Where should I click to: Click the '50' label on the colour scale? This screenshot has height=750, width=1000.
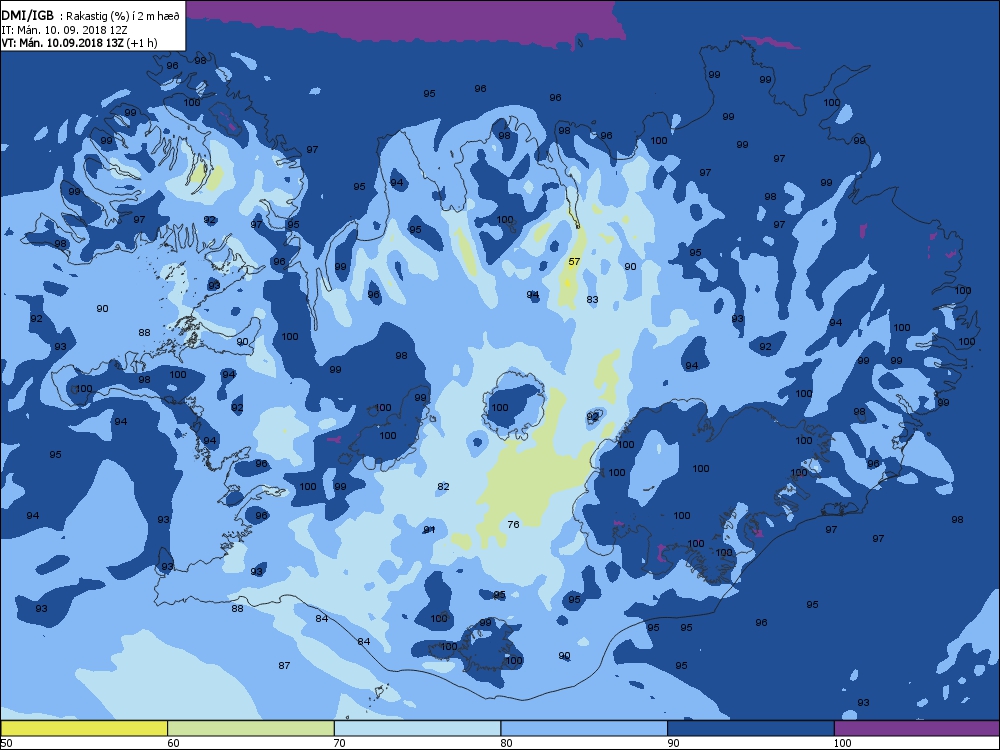6,743
